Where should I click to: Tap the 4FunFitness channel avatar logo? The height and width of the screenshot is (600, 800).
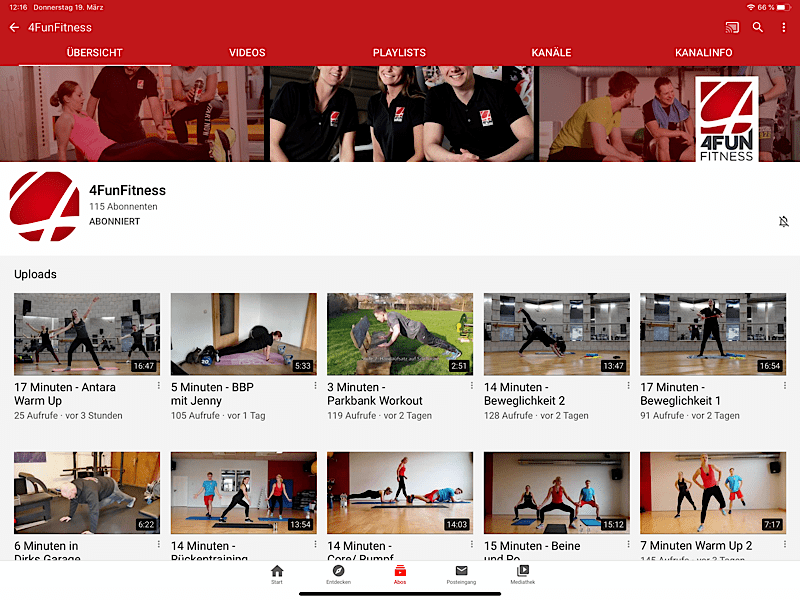tap(44, 206)
